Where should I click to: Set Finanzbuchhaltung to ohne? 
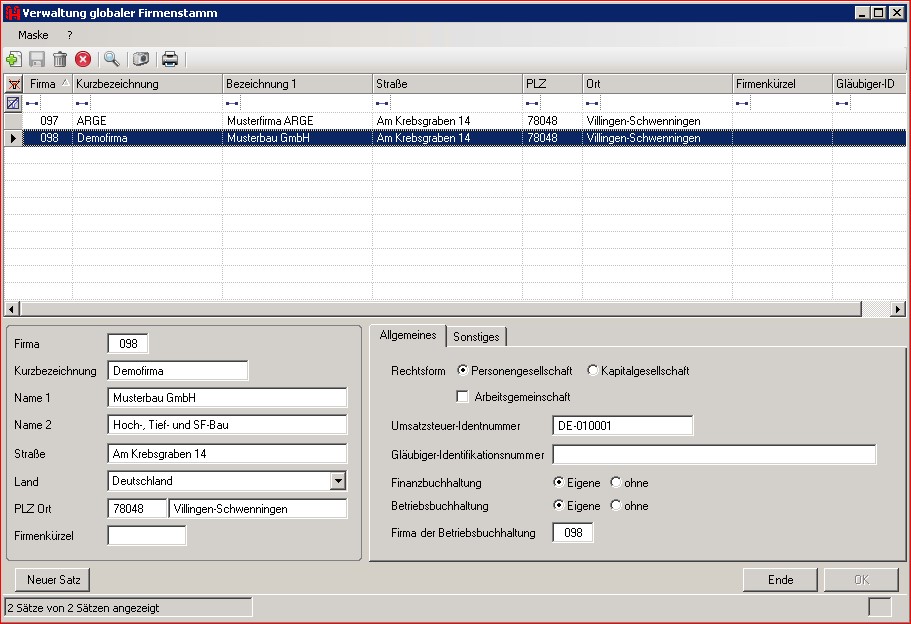[616, 483]
